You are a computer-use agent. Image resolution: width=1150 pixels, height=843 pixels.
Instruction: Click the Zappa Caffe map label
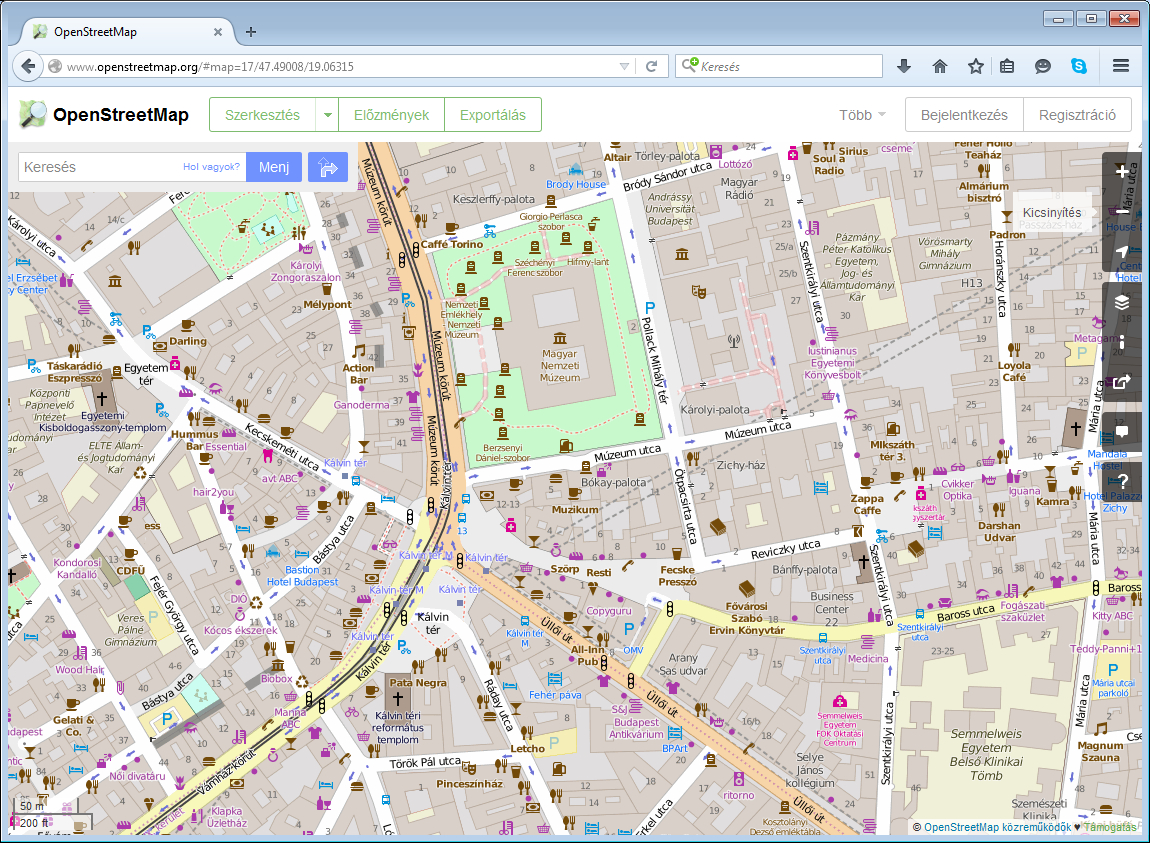(867, 504)
